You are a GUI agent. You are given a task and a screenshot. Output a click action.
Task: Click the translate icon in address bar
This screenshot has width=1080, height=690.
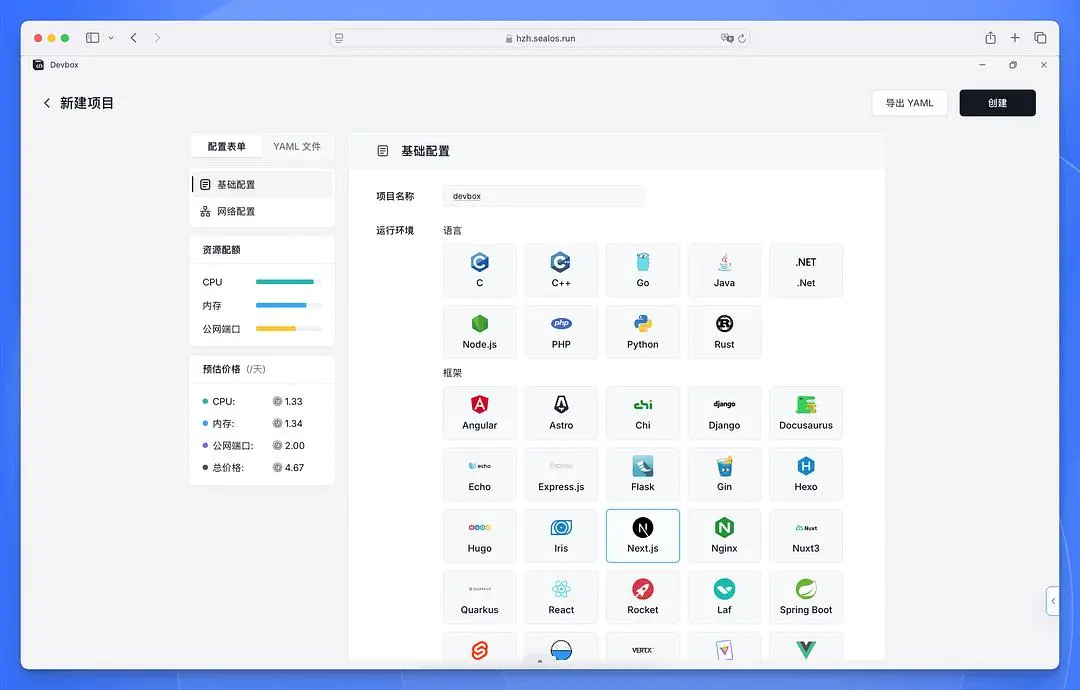727,39
